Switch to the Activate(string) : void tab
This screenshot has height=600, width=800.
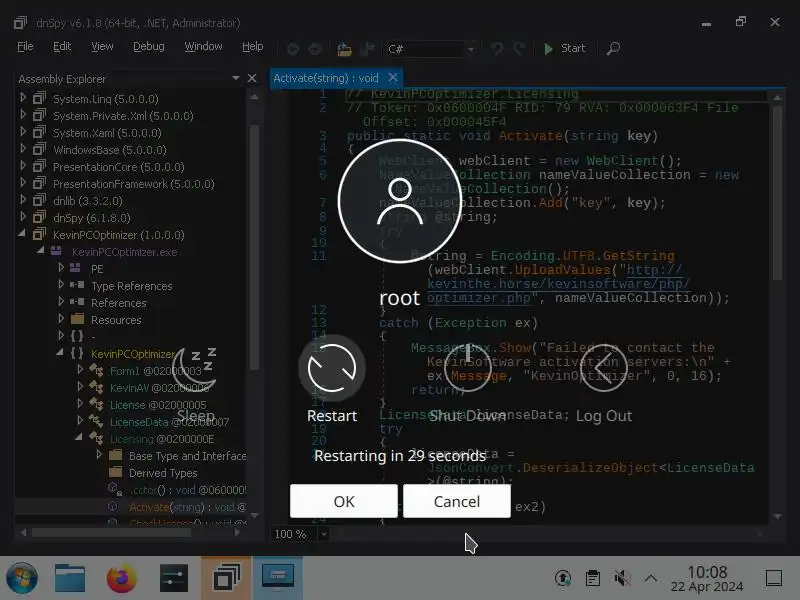(x=326, y=78)
